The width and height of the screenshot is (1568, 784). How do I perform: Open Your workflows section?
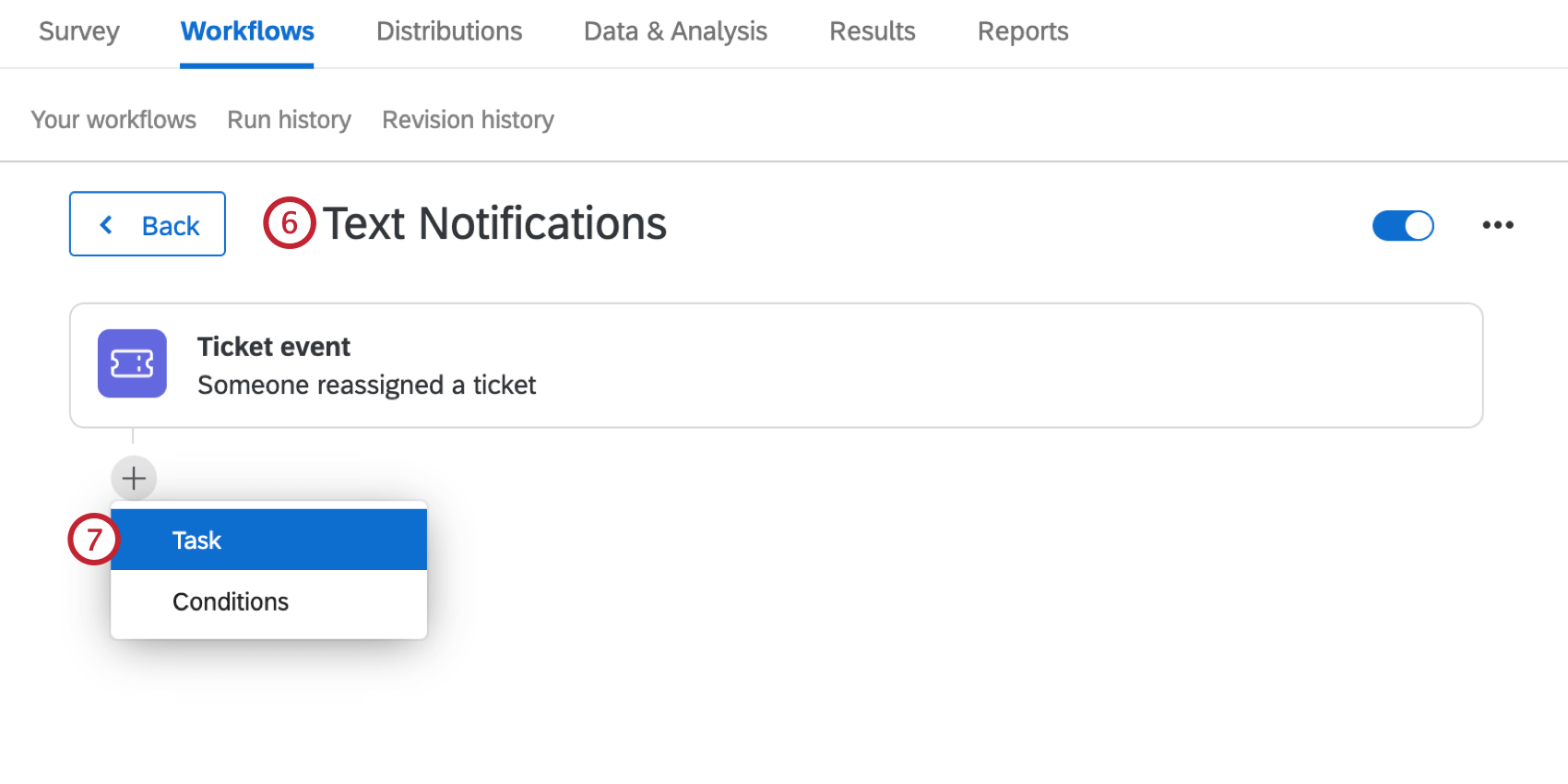coord(113,119)
